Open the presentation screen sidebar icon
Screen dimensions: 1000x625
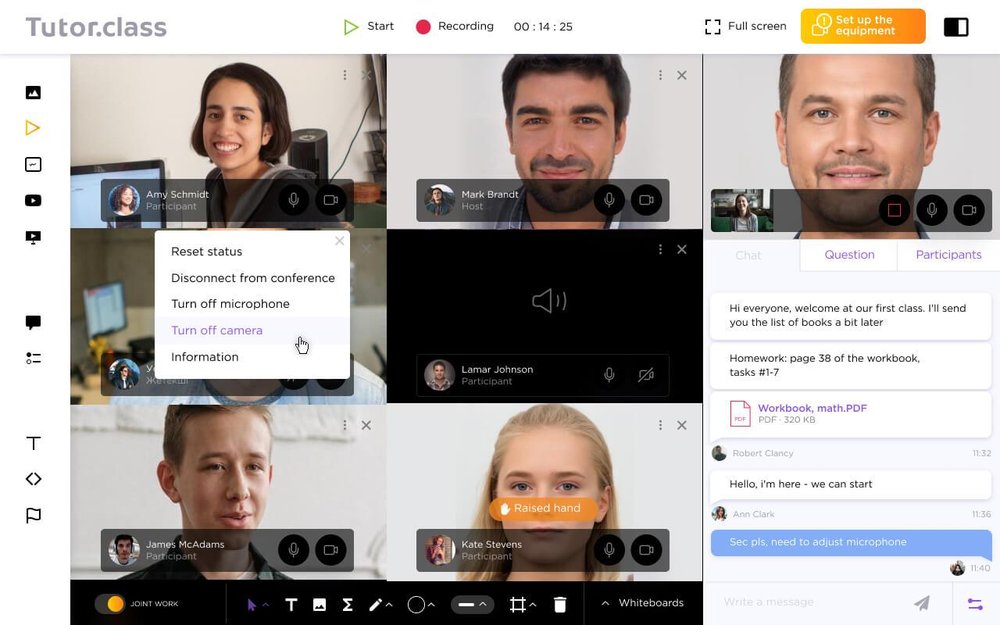33,237
